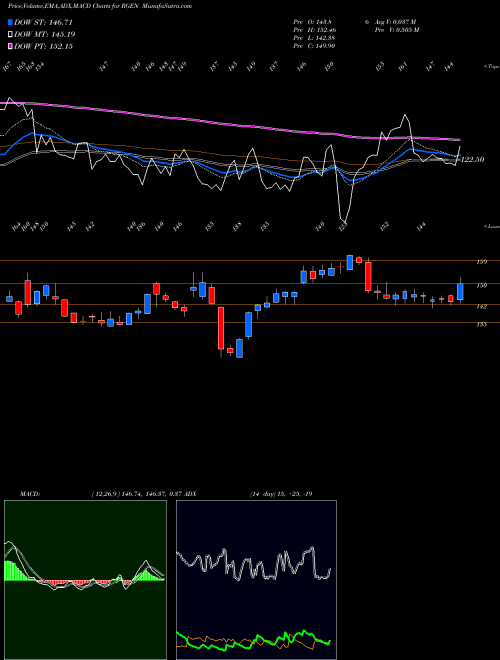Viewport: 500px width, 660px height.
Task: Click the 'MACD:' panel heading
Action: pyautogui.click(x=29, y=494)
